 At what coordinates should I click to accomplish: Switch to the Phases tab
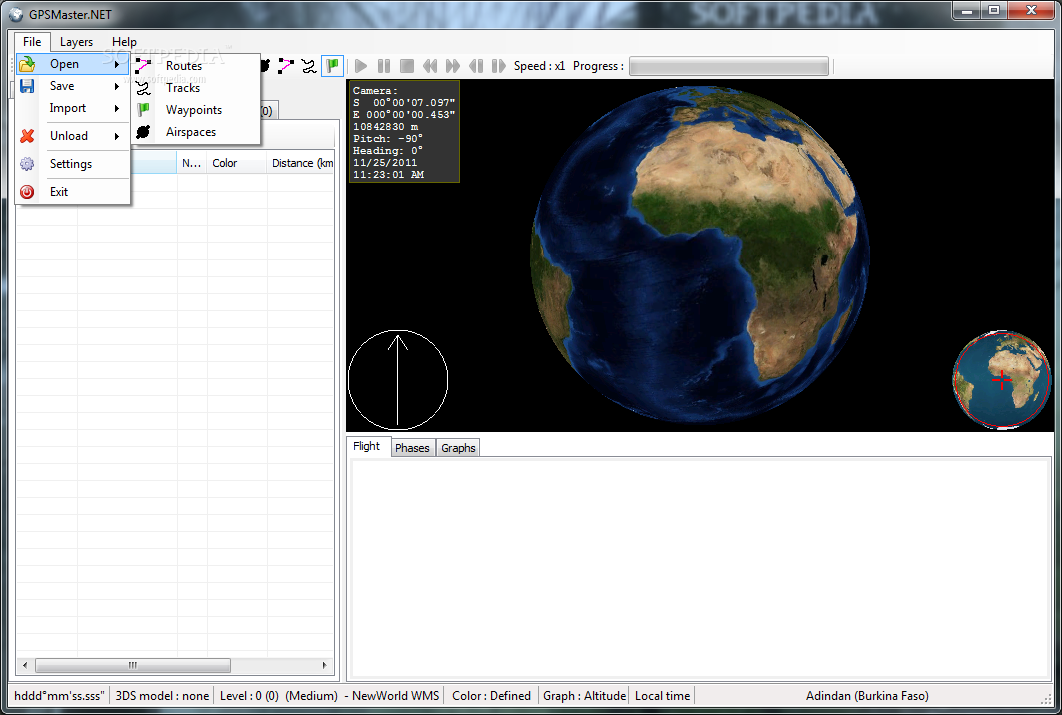pyautogui.click(x=412, y=448)
